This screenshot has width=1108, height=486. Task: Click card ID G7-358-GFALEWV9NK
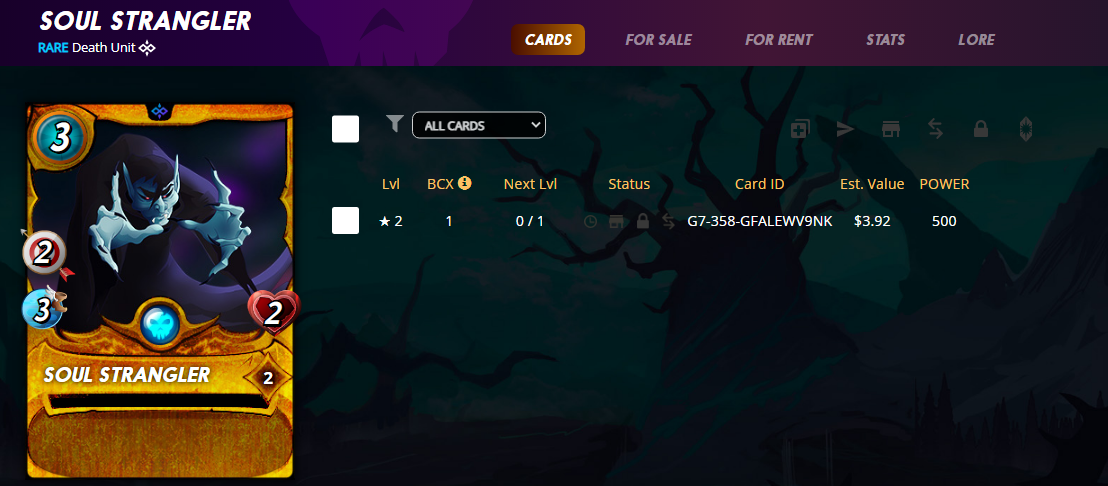point(760,221)
